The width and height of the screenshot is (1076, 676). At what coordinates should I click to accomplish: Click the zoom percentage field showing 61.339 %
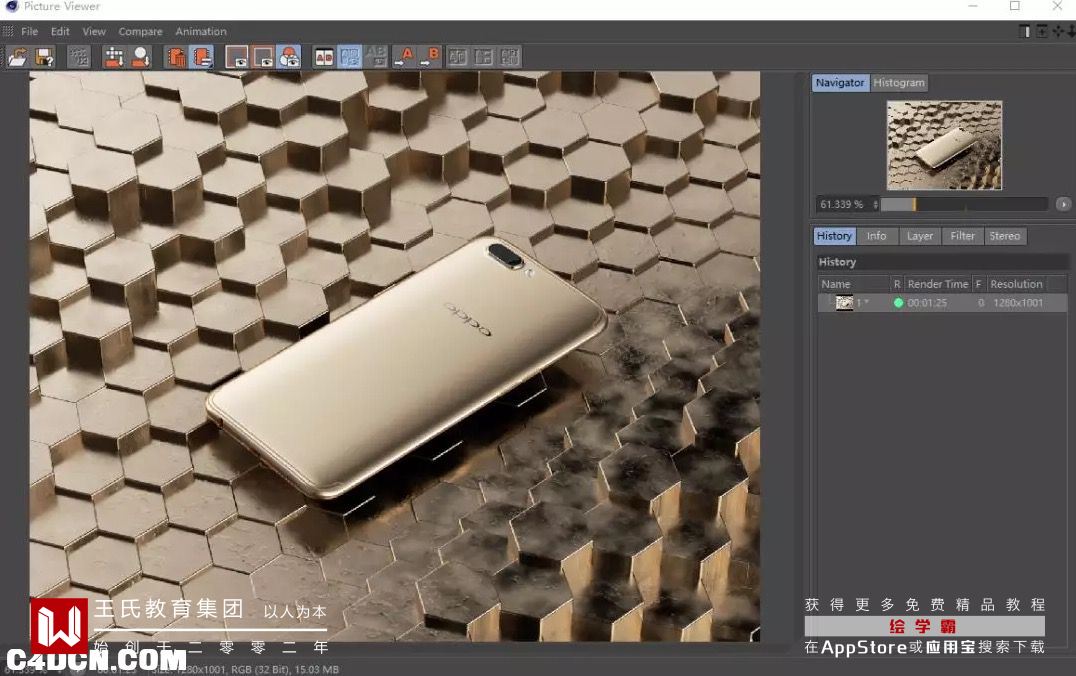pos(843,205)
